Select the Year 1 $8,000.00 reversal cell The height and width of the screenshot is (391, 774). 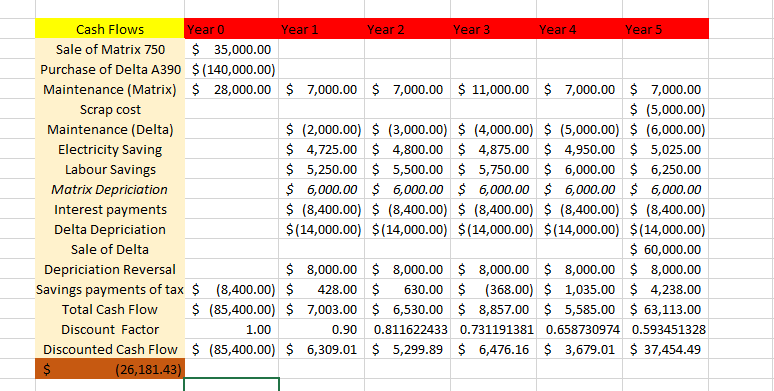[321, 270]
